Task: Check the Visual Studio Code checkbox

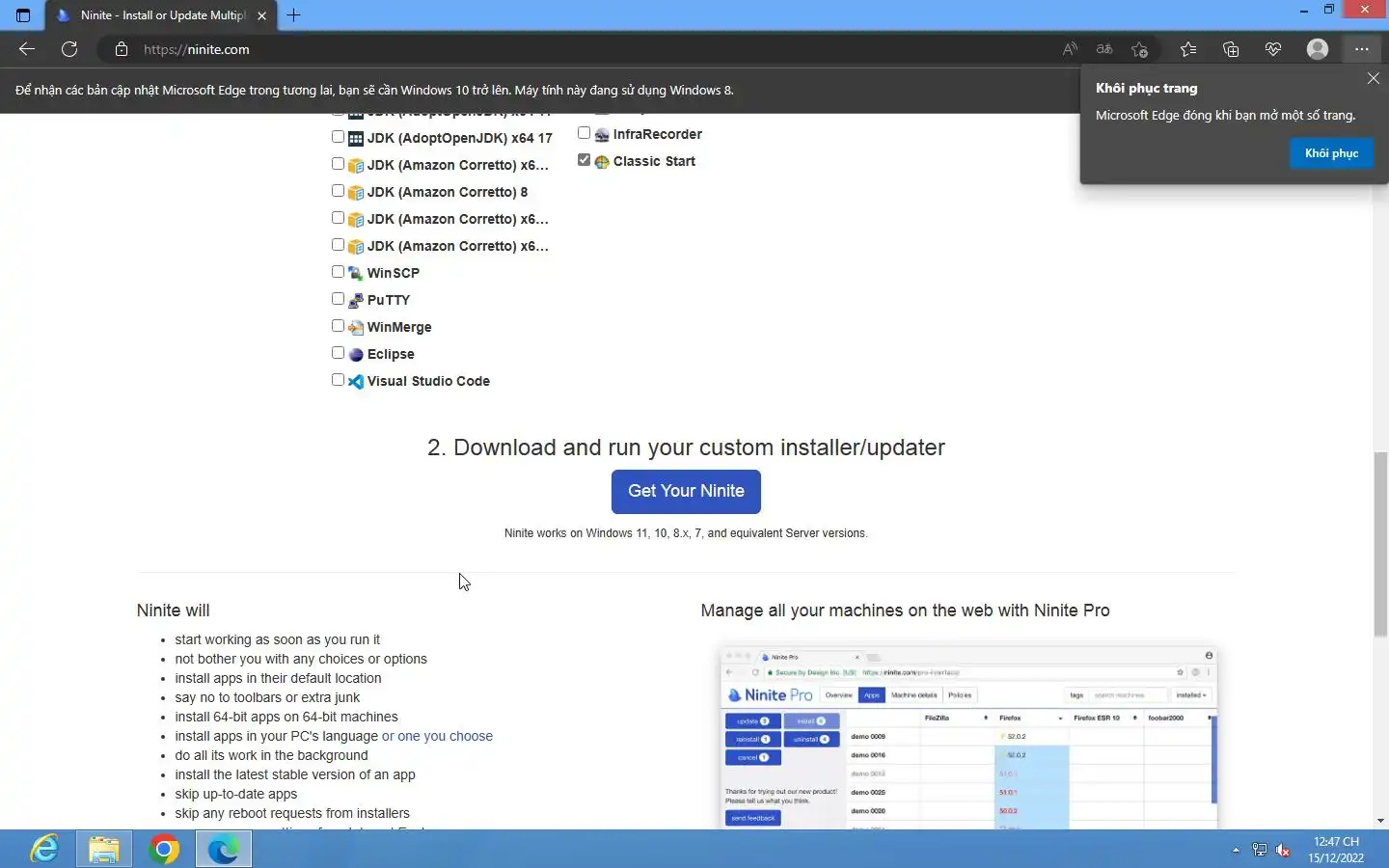Action: pyautogui.click(x=338, y=380)
